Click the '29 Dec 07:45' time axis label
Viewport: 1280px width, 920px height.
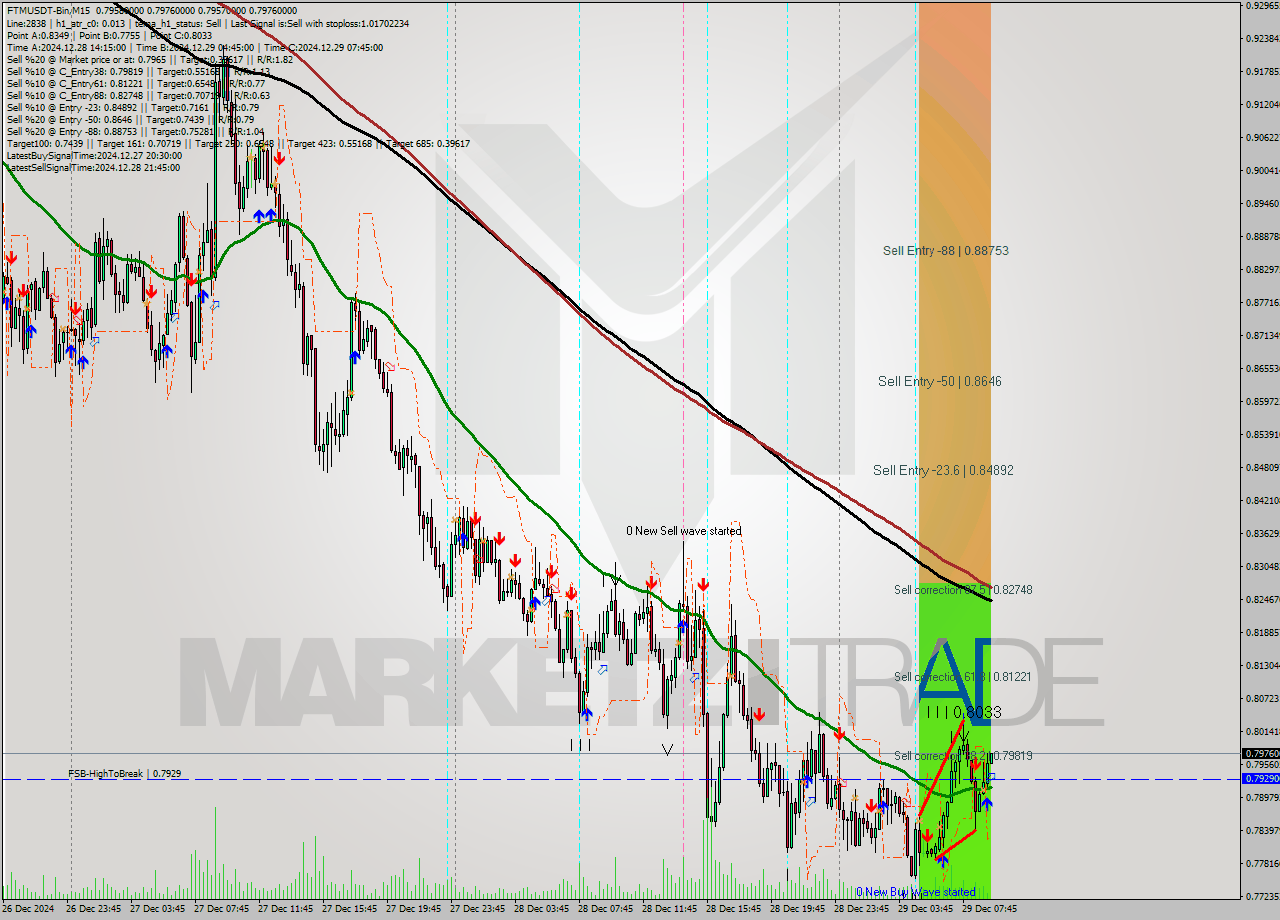(x=990, y=909)
